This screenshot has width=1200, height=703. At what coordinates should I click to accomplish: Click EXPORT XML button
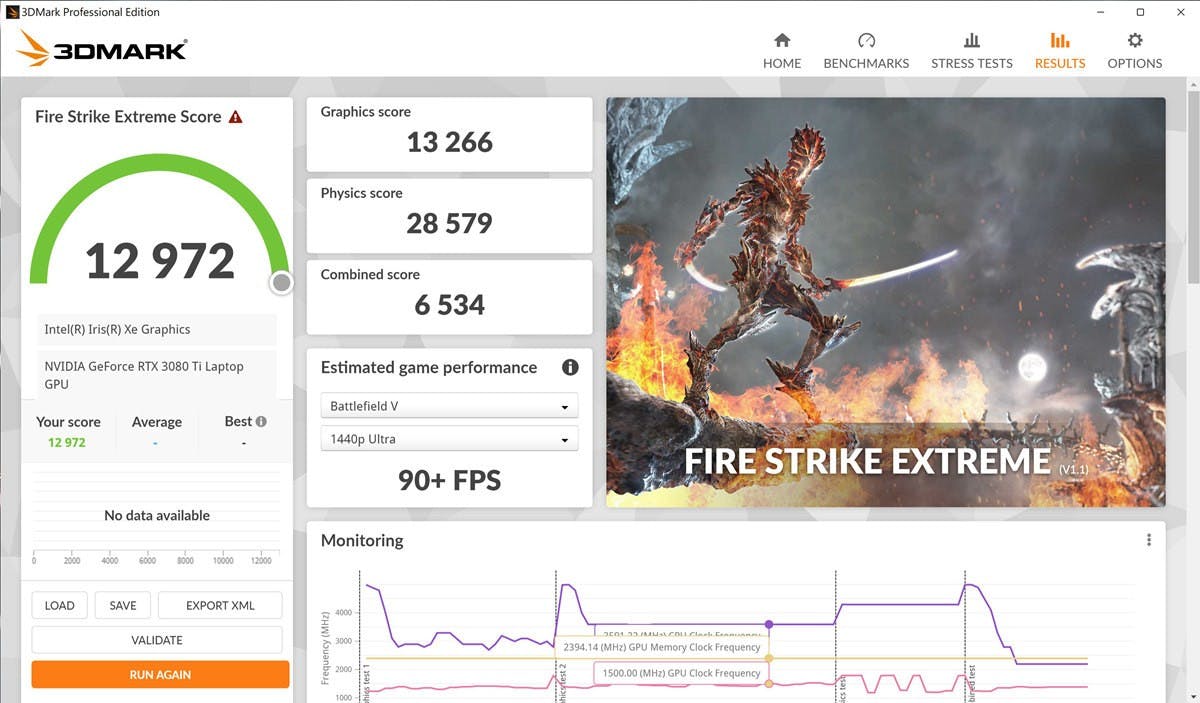click(x=220, y=605)
